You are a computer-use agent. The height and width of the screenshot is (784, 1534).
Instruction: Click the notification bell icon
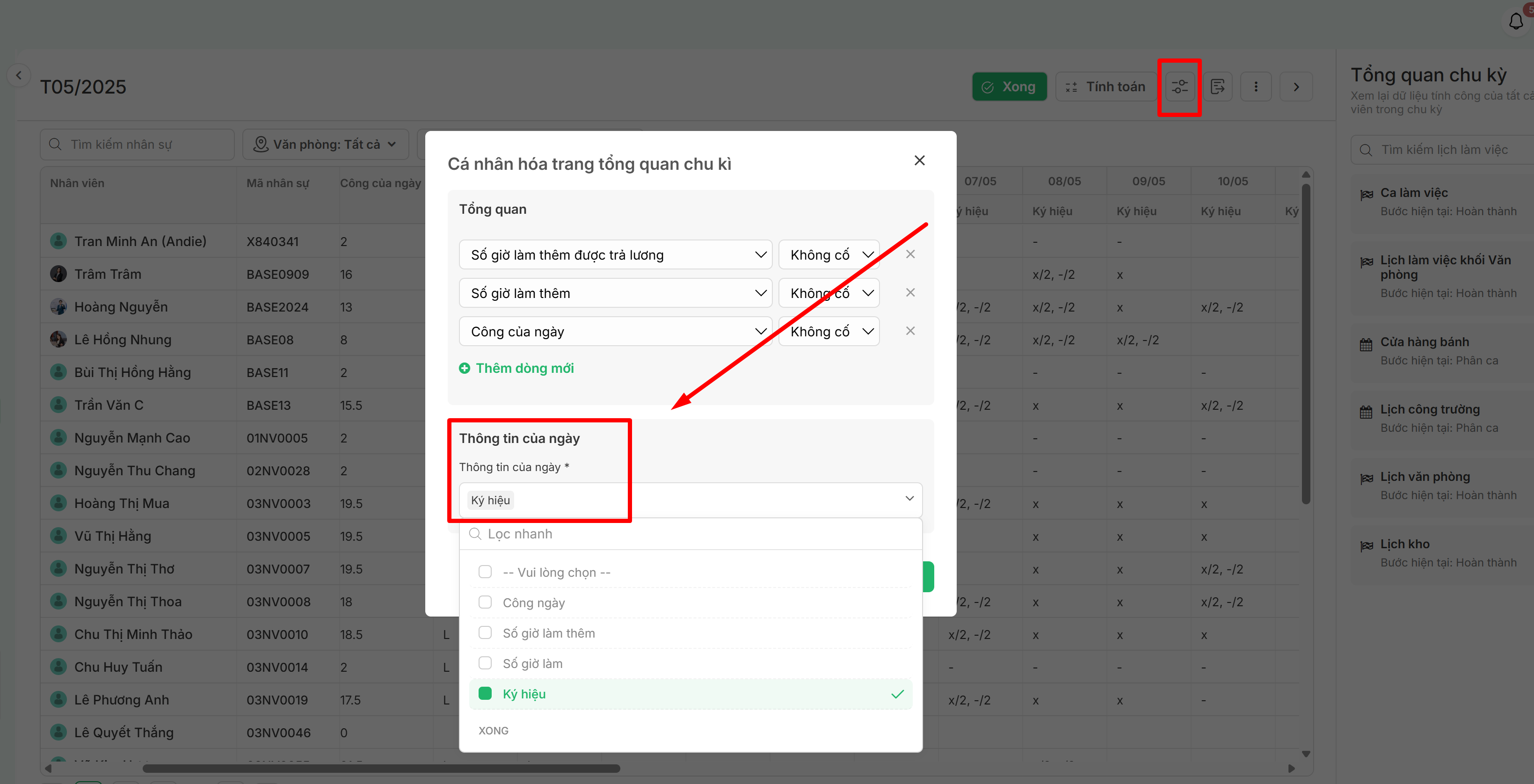click(1516, 22)
